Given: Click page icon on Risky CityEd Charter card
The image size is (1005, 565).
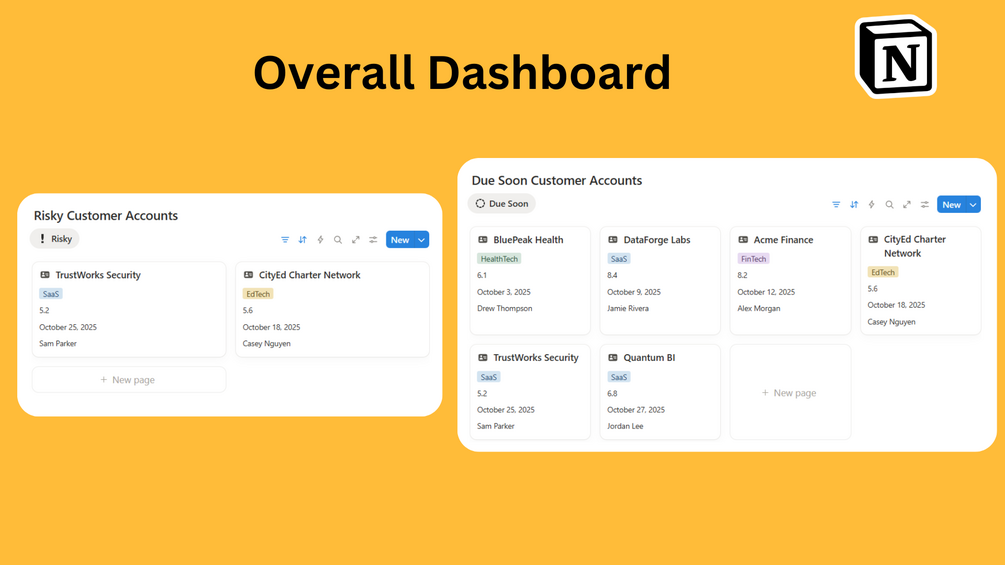Looking at the screenshot, I should 248,275.
